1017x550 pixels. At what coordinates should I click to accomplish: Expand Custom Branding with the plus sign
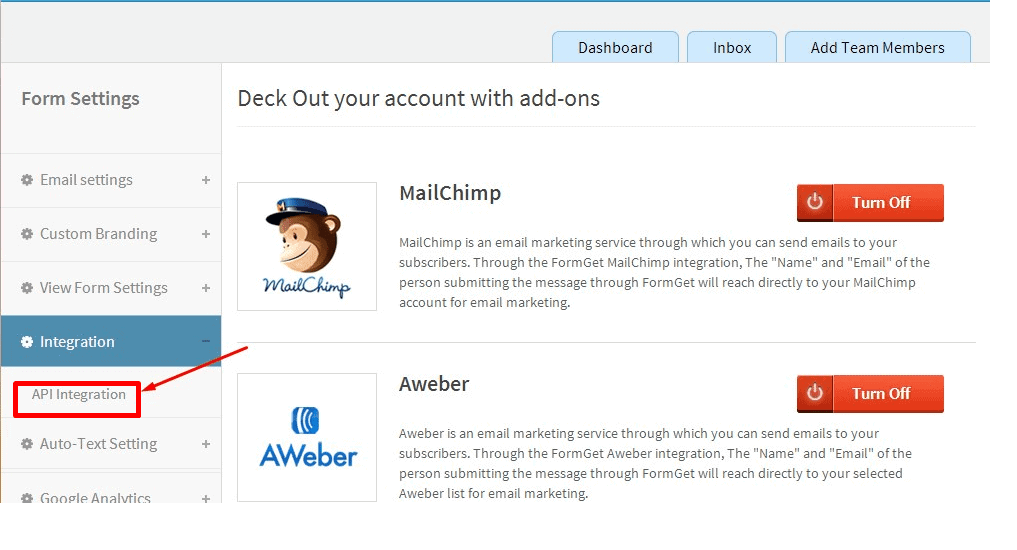click(206, 233)
